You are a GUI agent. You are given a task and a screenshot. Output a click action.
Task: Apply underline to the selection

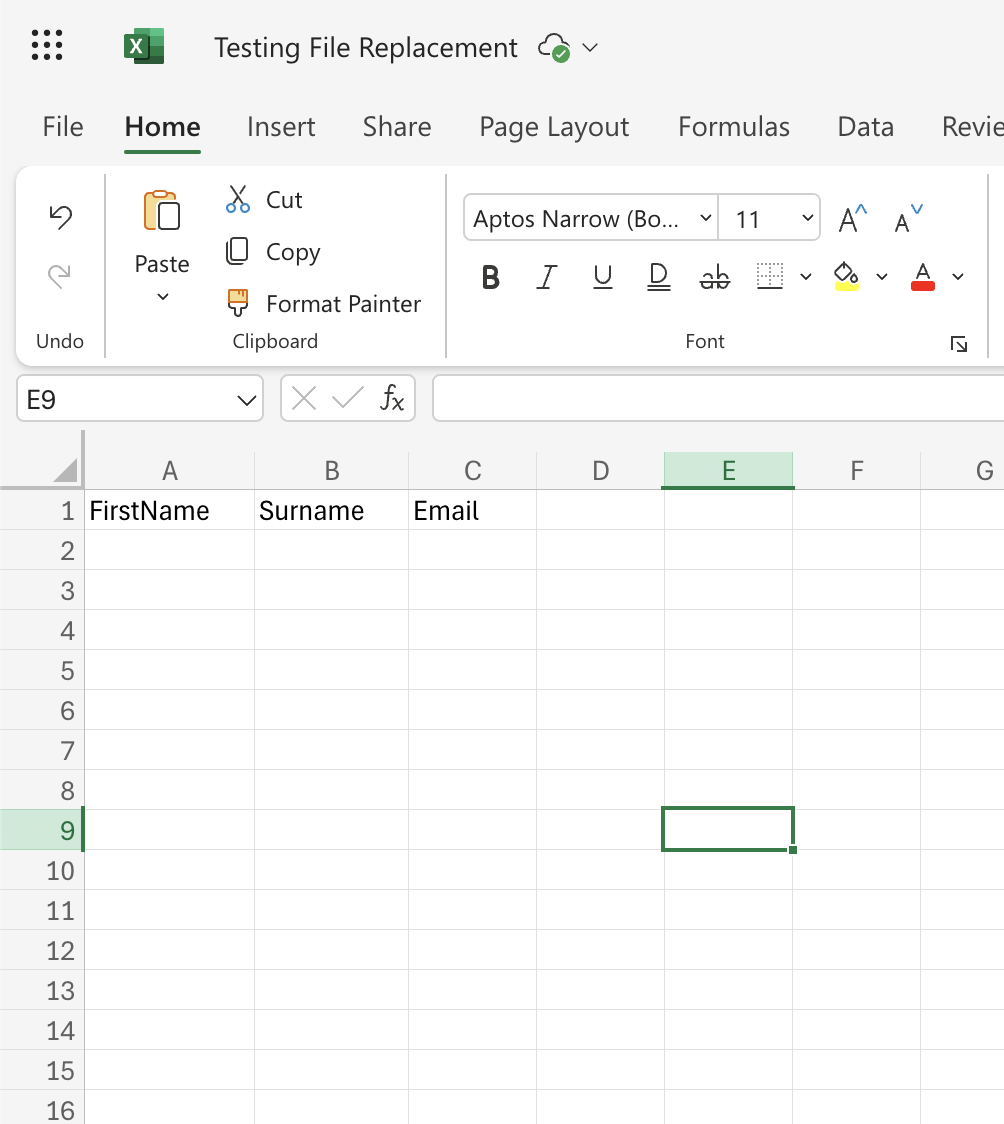point(602,277)
